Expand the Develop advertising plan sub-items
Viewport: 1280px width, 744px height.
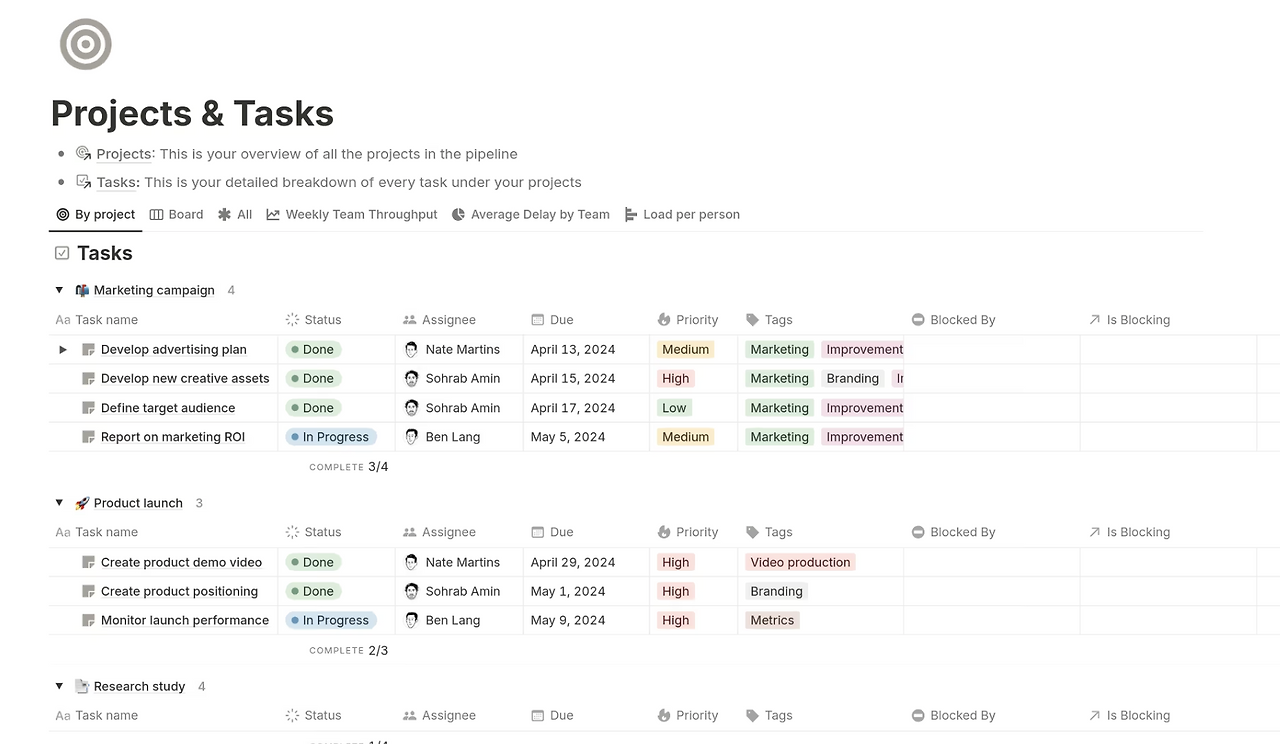63,350
